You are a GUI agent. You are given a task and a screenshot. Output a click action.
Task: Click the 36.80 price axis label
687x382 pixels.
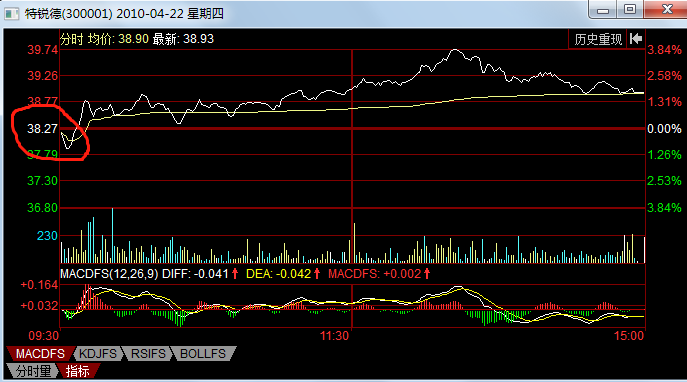point(42,208)
